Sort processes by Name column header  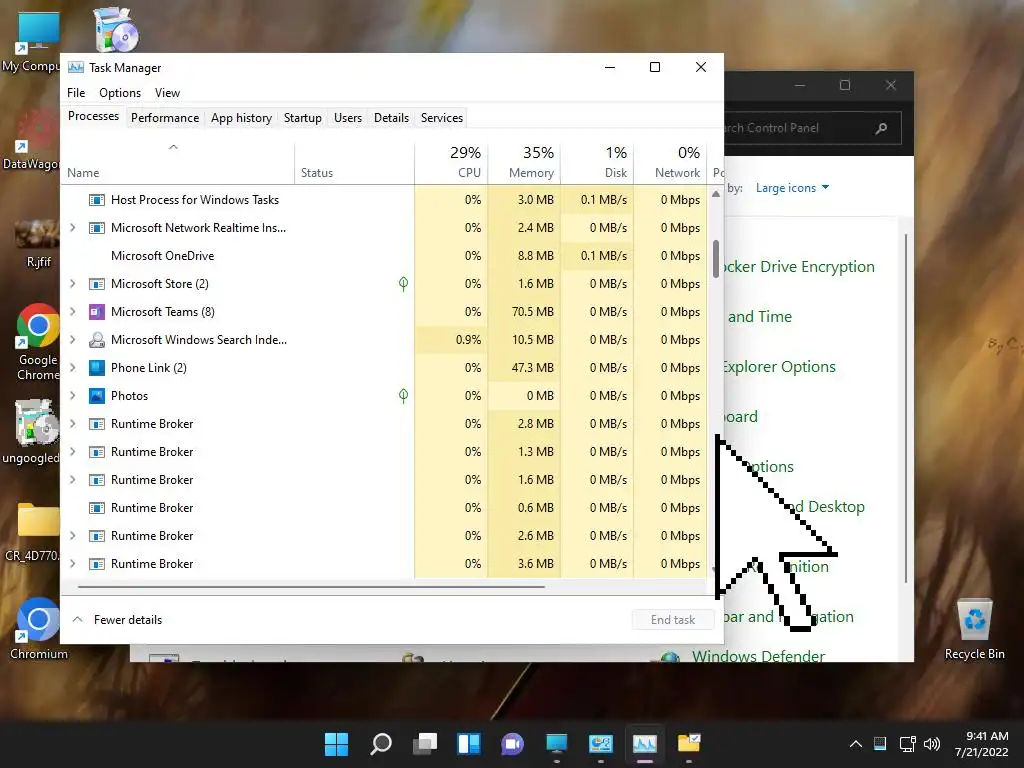click(x=178, y=162)
